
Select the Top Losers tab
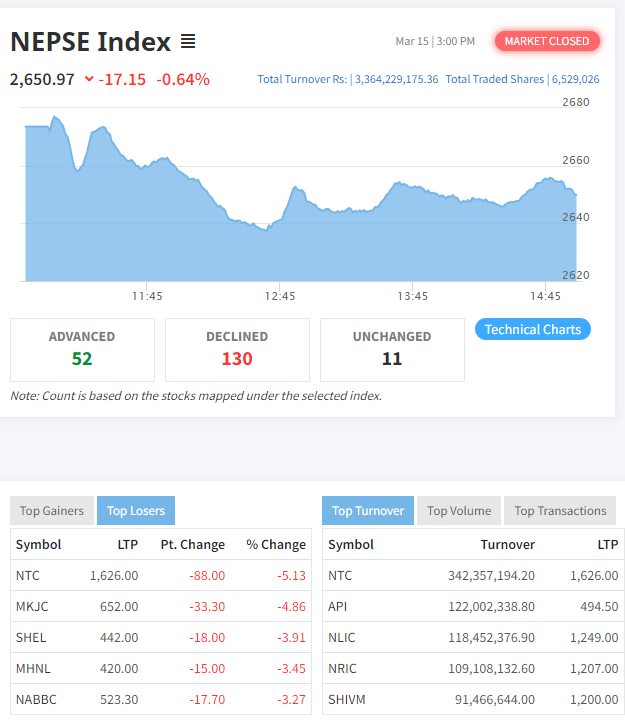[136, 511]
